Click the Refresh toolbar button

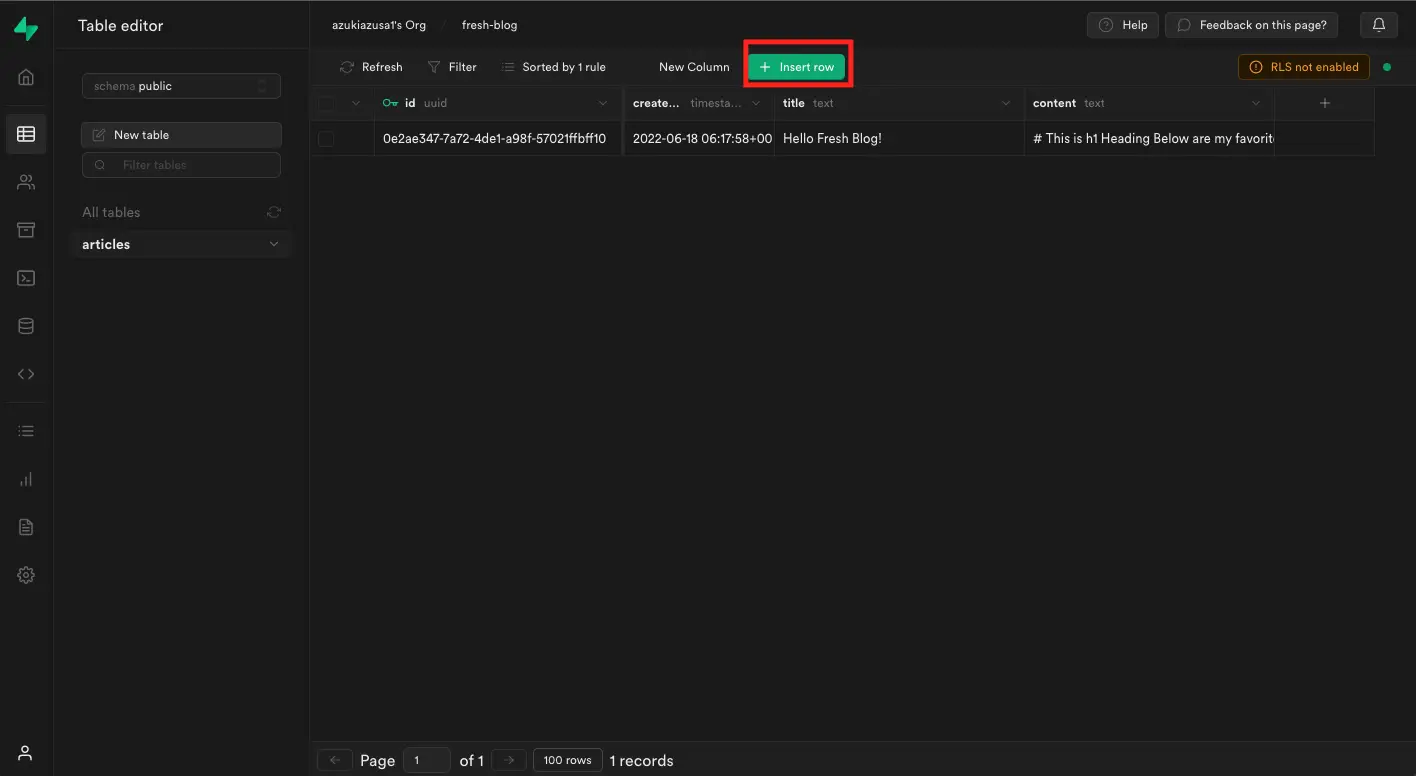click(371, 67)
